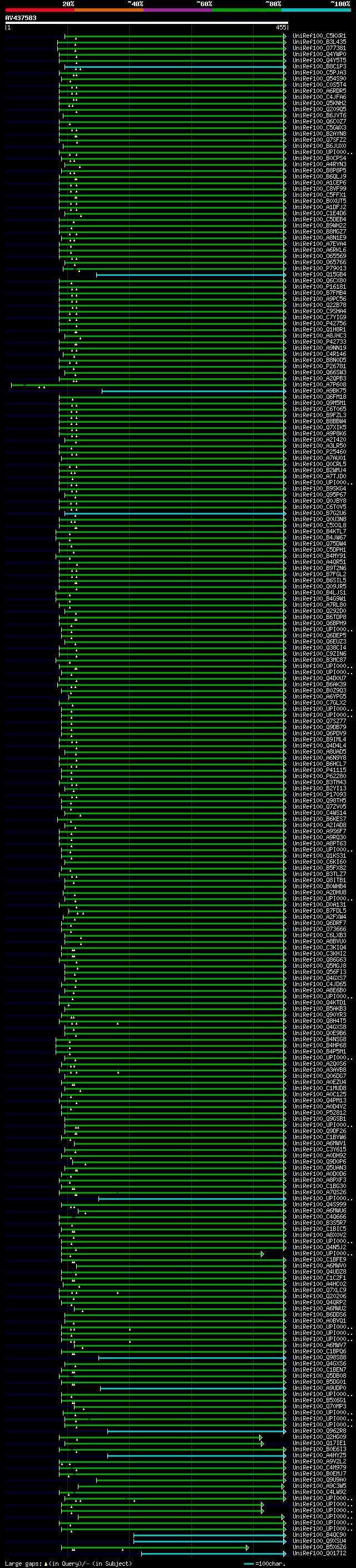Click the purple ~60% identity legend segment

coord(179,10)
